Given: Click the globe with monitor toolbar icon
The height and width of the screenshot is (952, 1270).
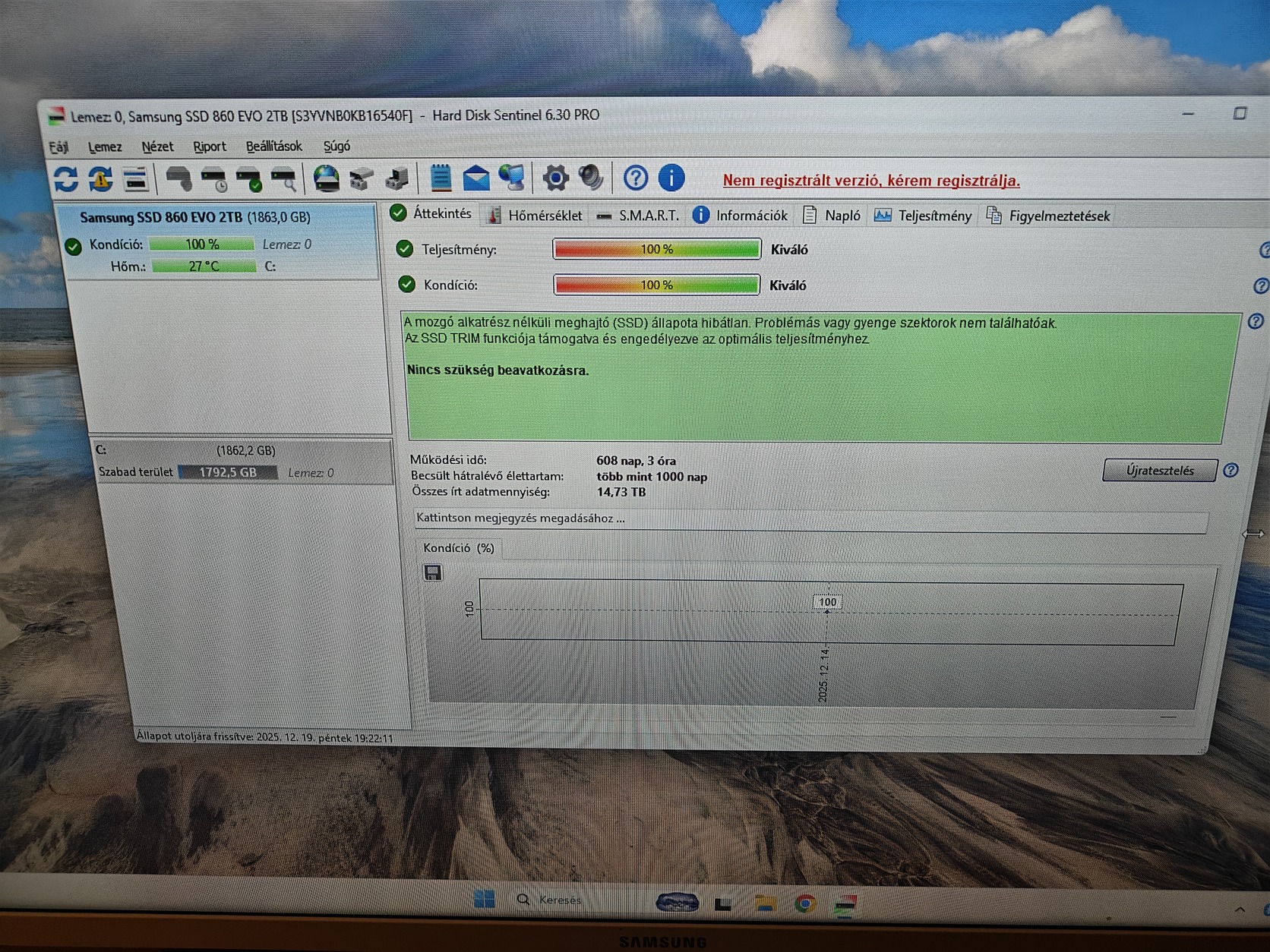Looking at the screenshot, I should (x=512, y=178).
